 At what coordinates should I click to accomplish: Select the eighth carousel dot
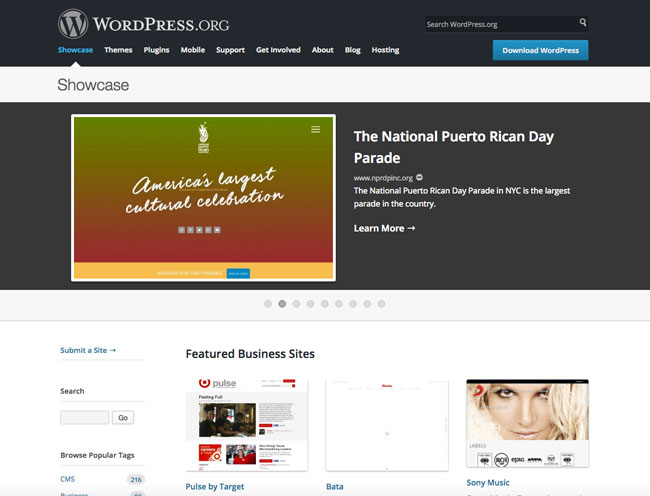367,304
